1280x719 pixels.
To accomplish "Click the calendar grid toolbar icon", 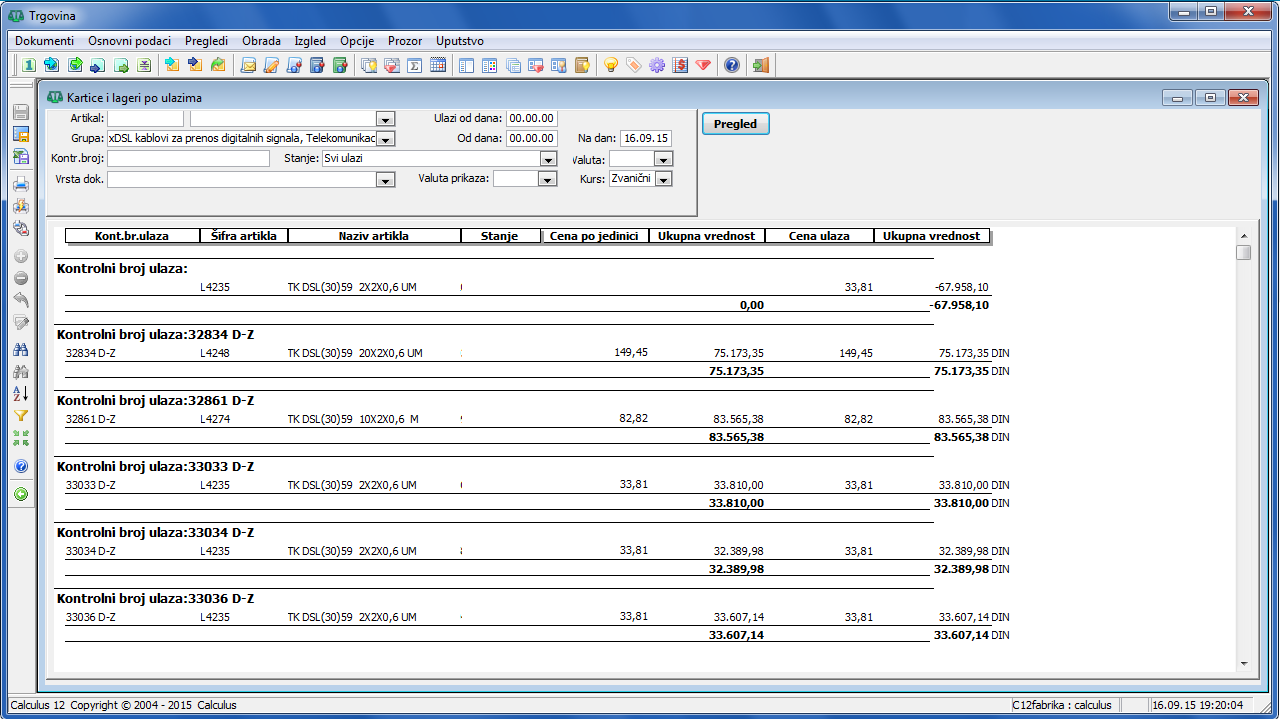I will click(437, 66).
